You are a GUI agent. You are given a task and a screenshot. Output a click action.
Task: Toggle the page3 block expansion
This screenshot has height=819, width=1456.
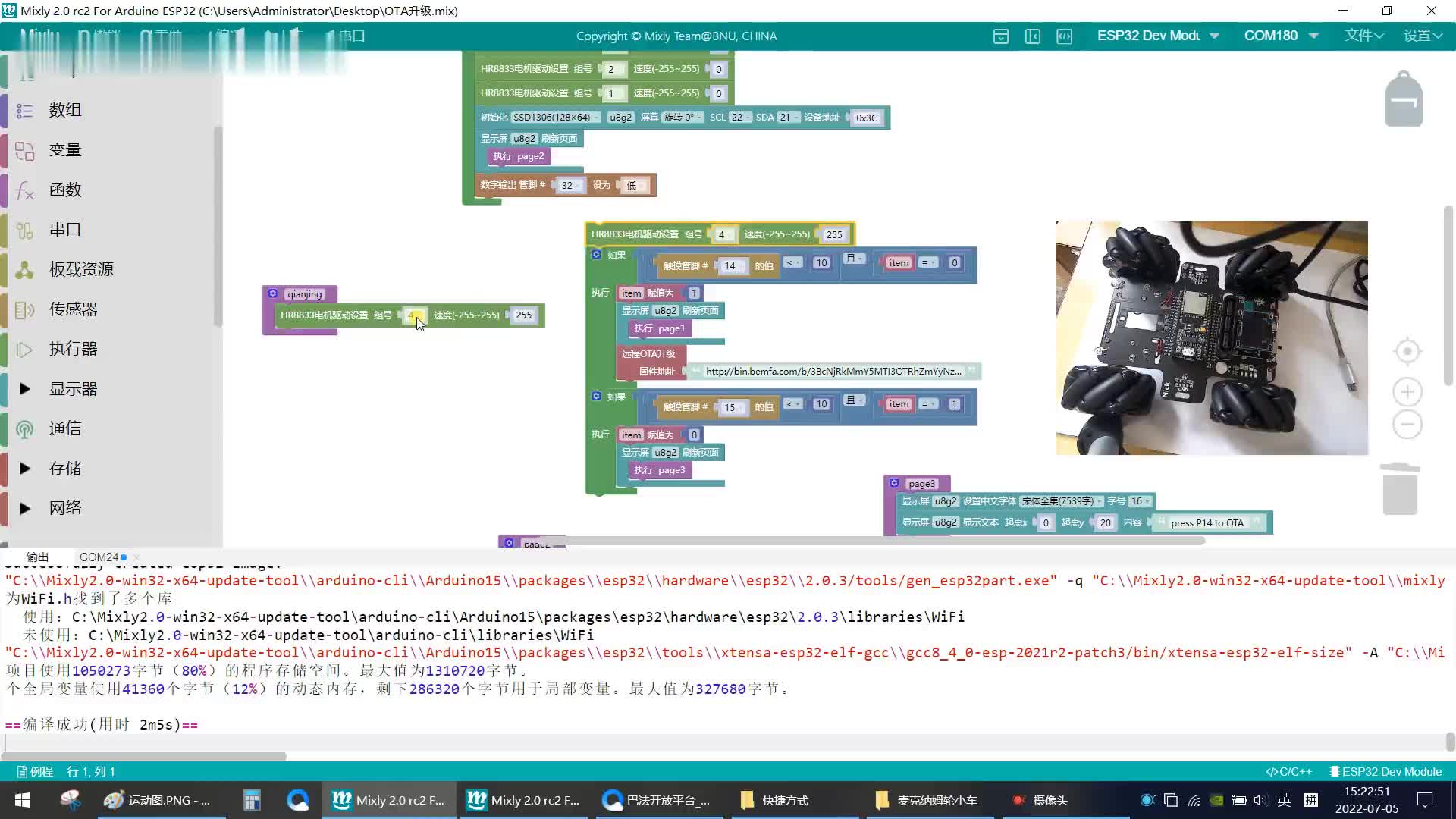[893, 483]
